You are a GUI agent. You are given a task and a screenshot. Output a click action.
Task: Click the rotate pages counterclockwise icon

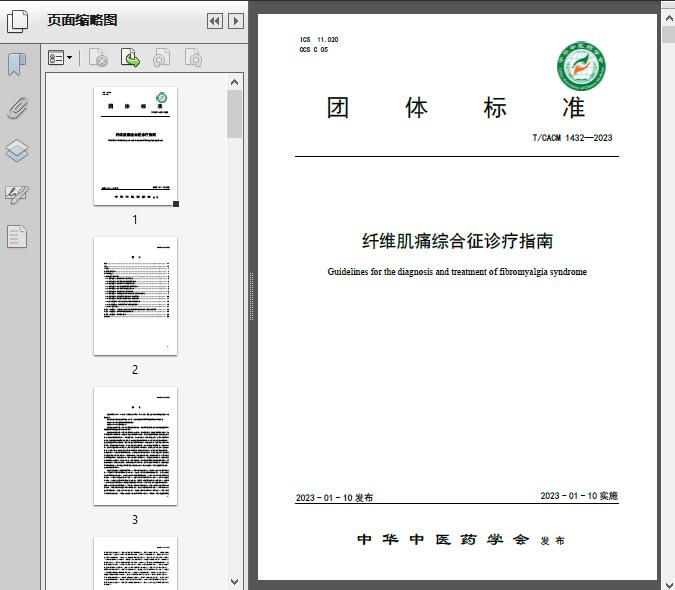pos(161,57)
